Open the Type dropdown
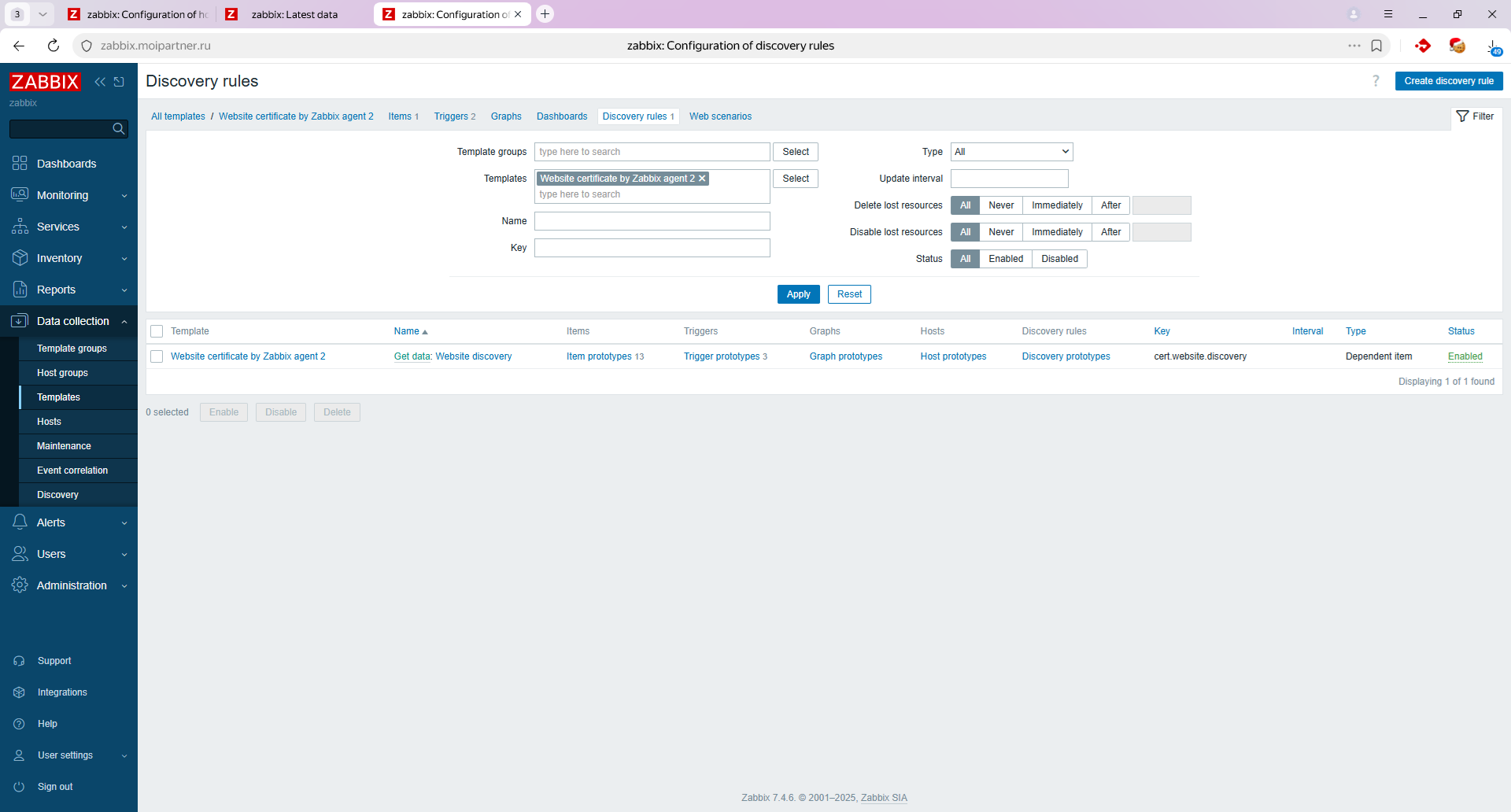Image resolution: width=1511 pixels, height=812 pixels. [x=1011, y=152]
